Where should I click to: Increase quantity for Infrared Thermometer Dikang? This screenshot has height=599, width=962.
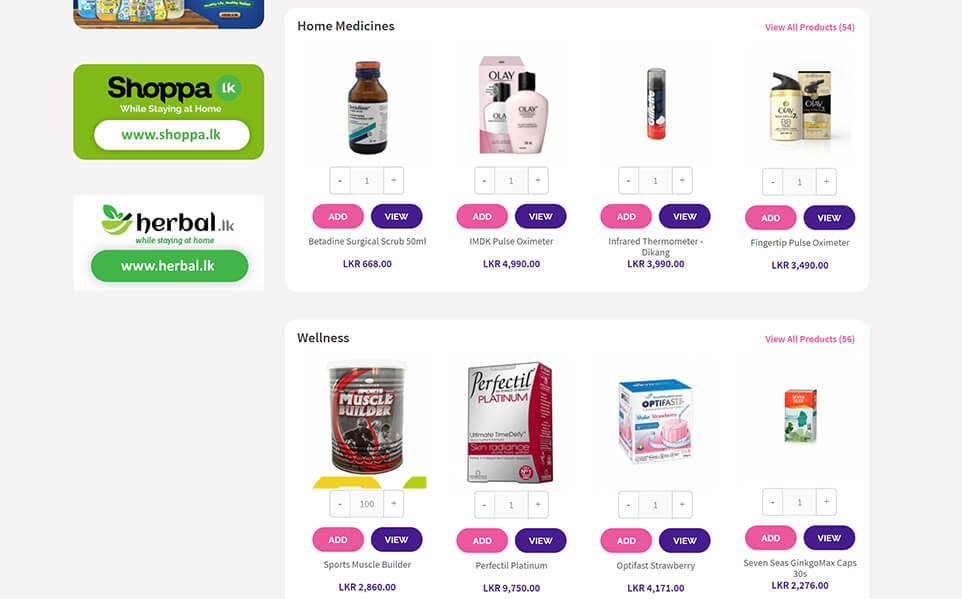click(682, 180)
